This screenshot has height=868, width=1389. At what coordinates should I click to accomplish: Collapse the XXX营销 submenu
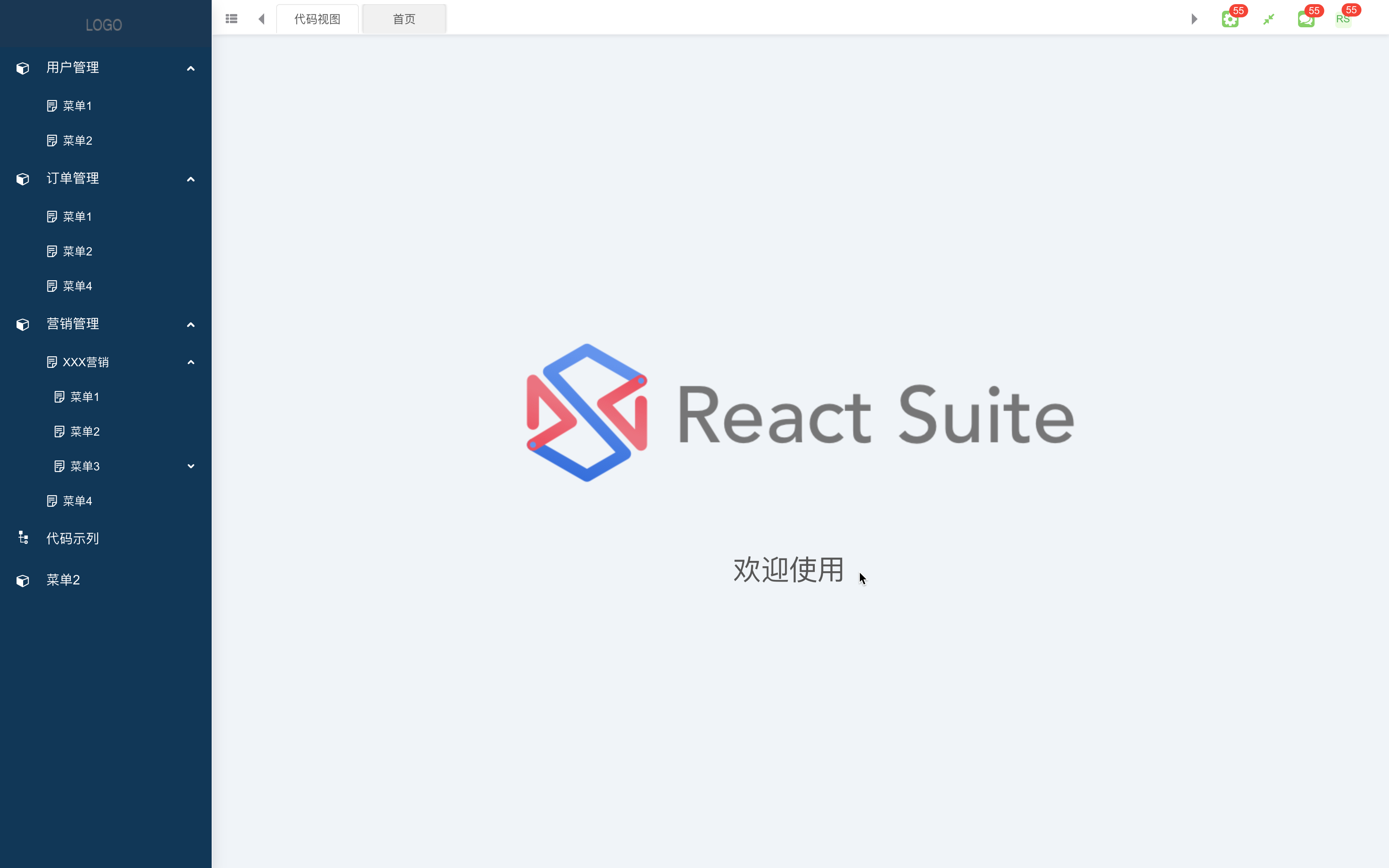(191, 362)
